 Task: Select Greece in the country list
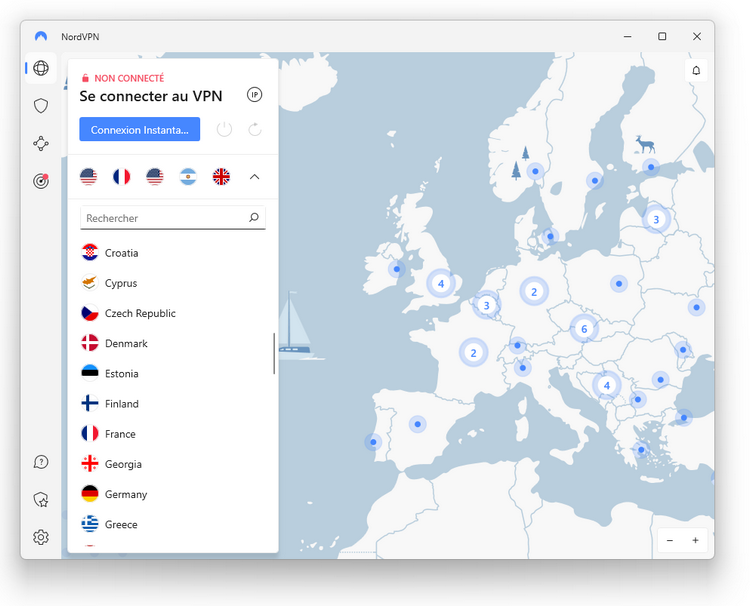(173, 524)
